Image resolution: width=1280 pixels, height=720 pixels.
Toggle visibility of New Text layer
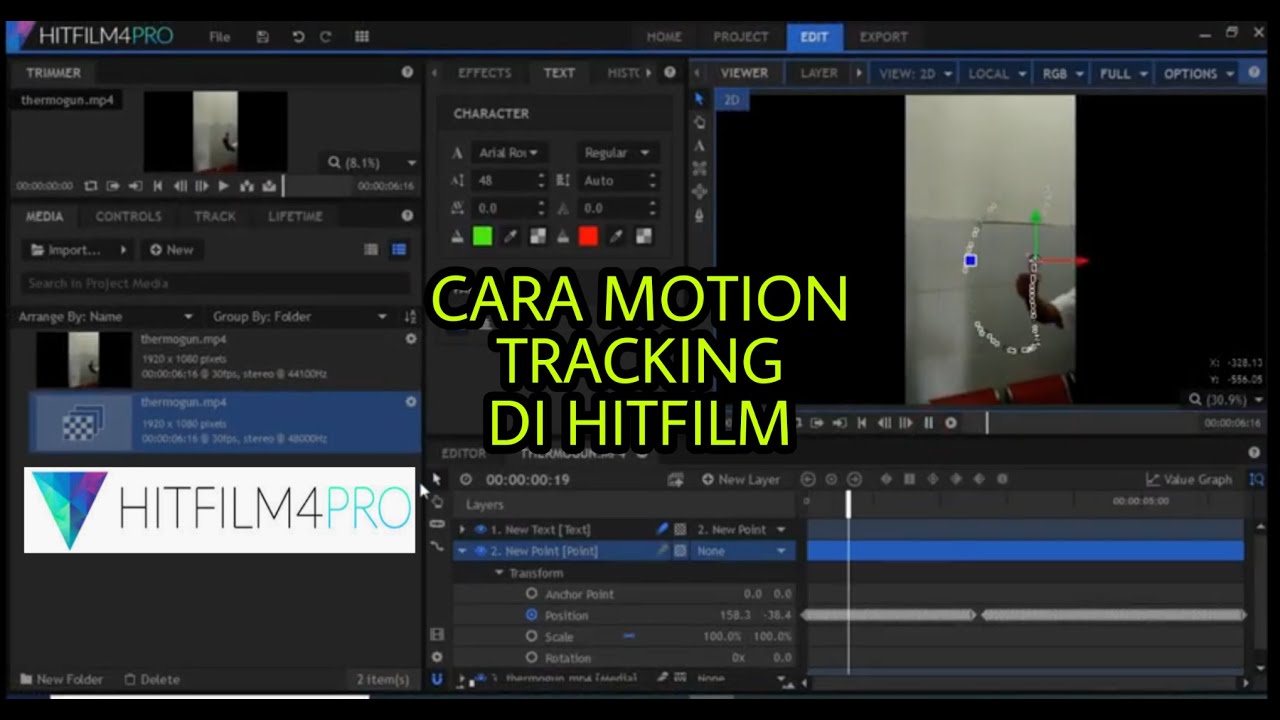[480, 530]
